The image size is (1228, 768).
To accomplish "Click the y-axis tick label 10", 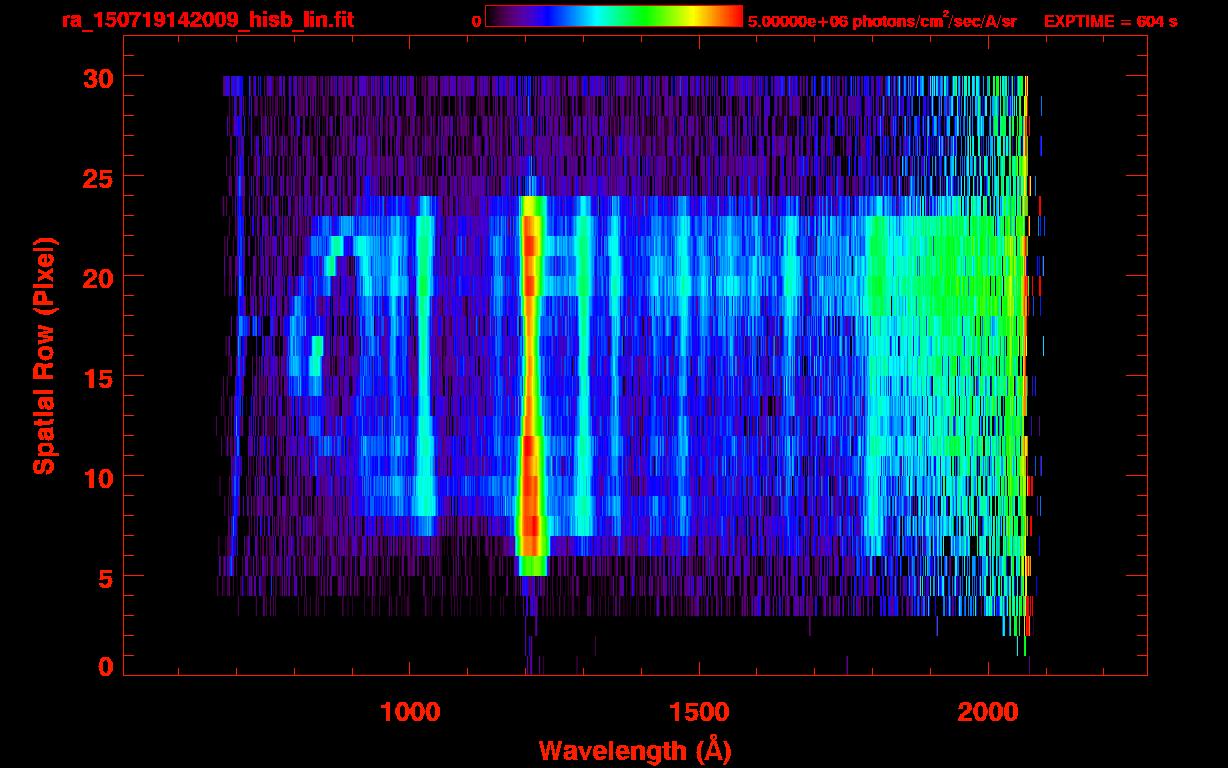I will [98, 477].
